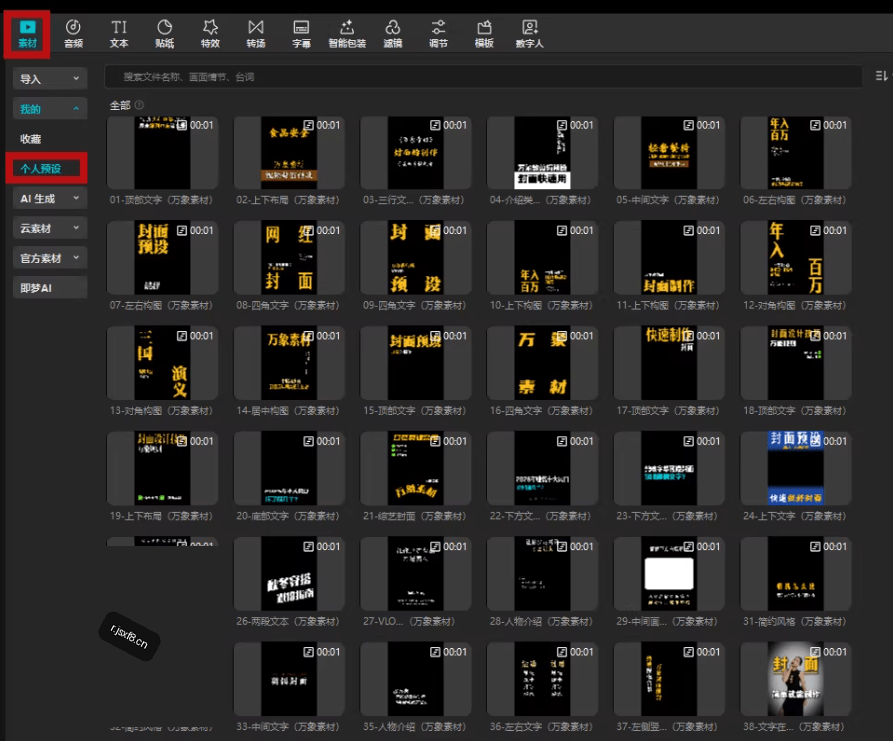Select the 01-顶部文字 preset thumbnail
Image resolution: width=893 pixels, height=741 pixels.
162,153
